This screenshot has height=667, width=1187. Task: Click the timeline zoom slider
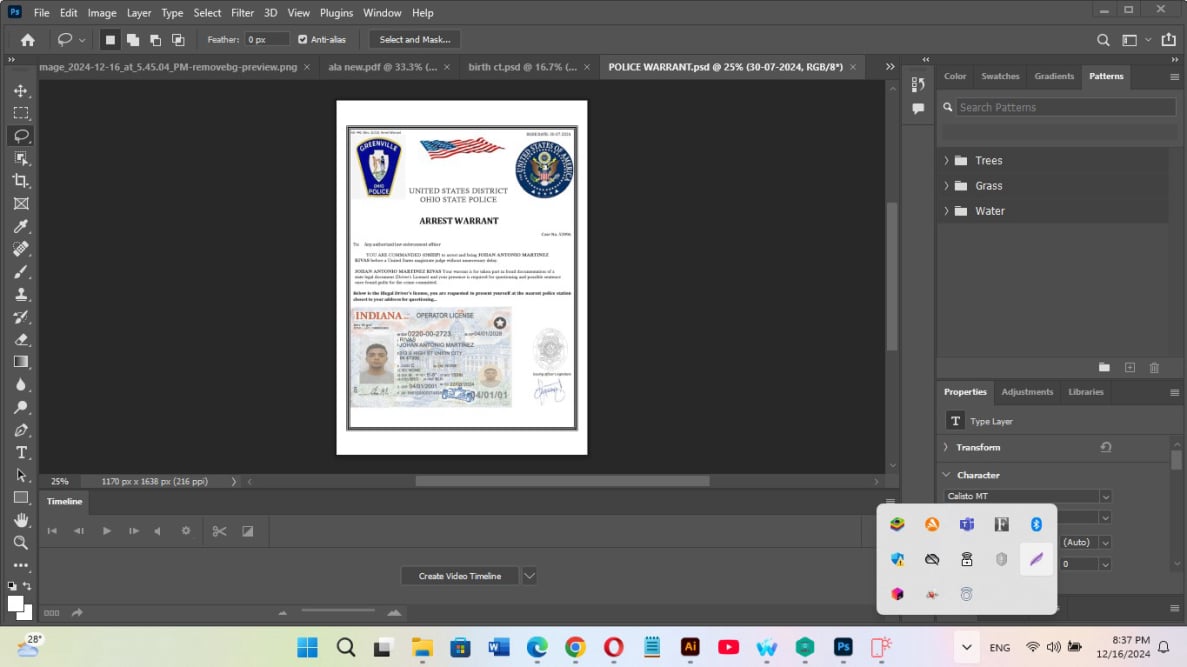[338, 611]
